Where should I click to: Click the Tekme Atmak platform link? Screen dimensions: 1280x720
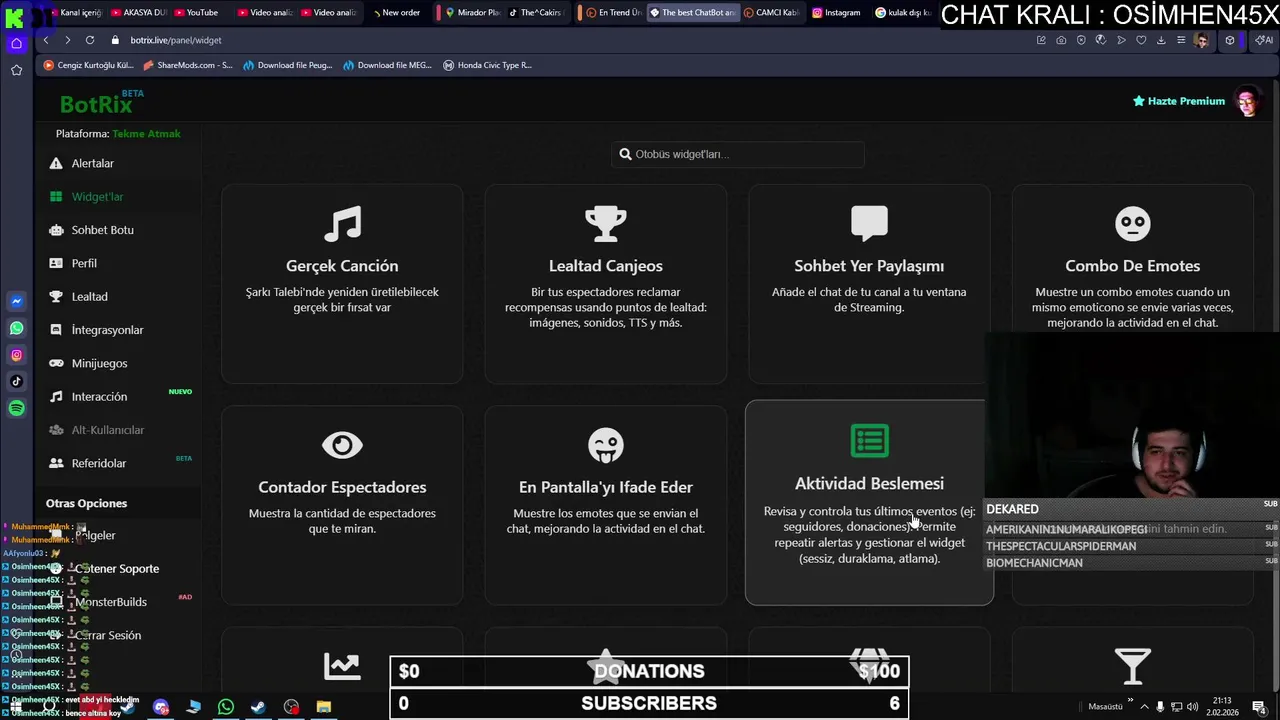click(146, 134)
